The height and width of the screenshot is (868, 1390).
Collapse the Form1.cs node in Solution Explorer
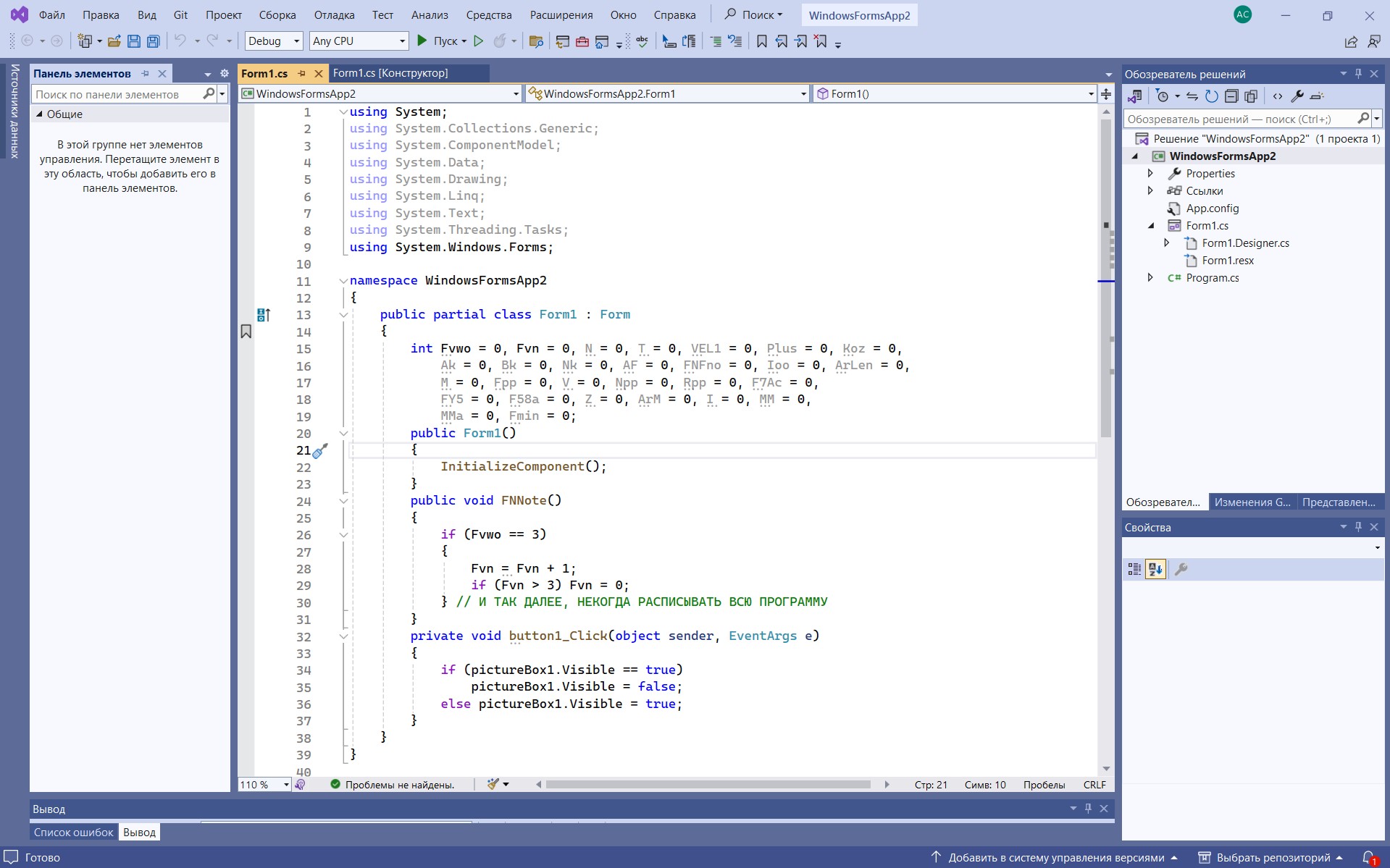click(1150, 226)
